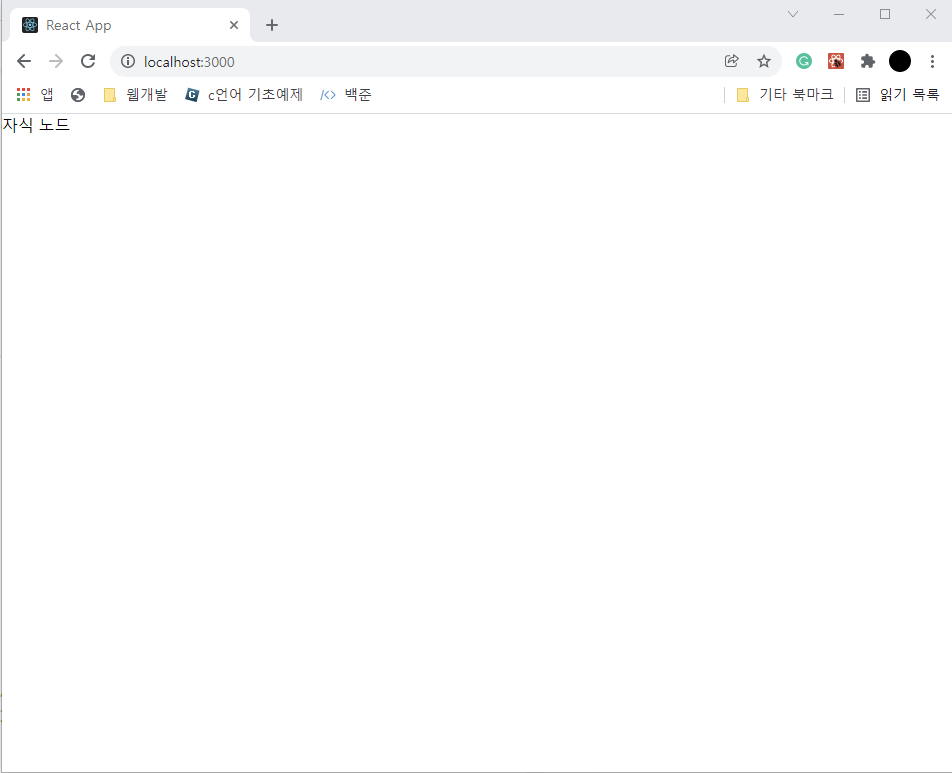Open the 웹개발 bookmark folder

[135, 95]
